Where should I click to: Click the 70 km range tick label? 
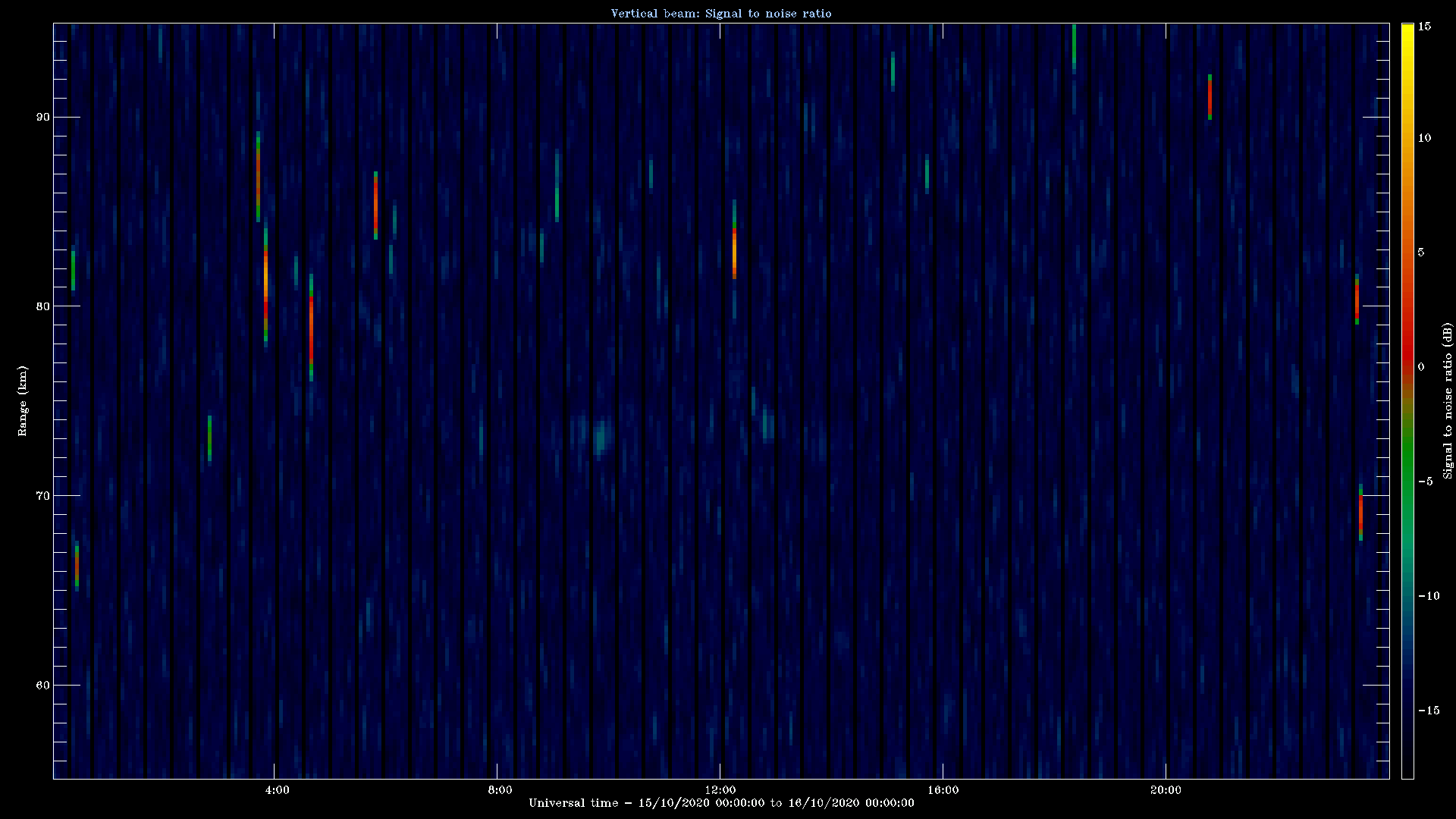tap(42, 496)
